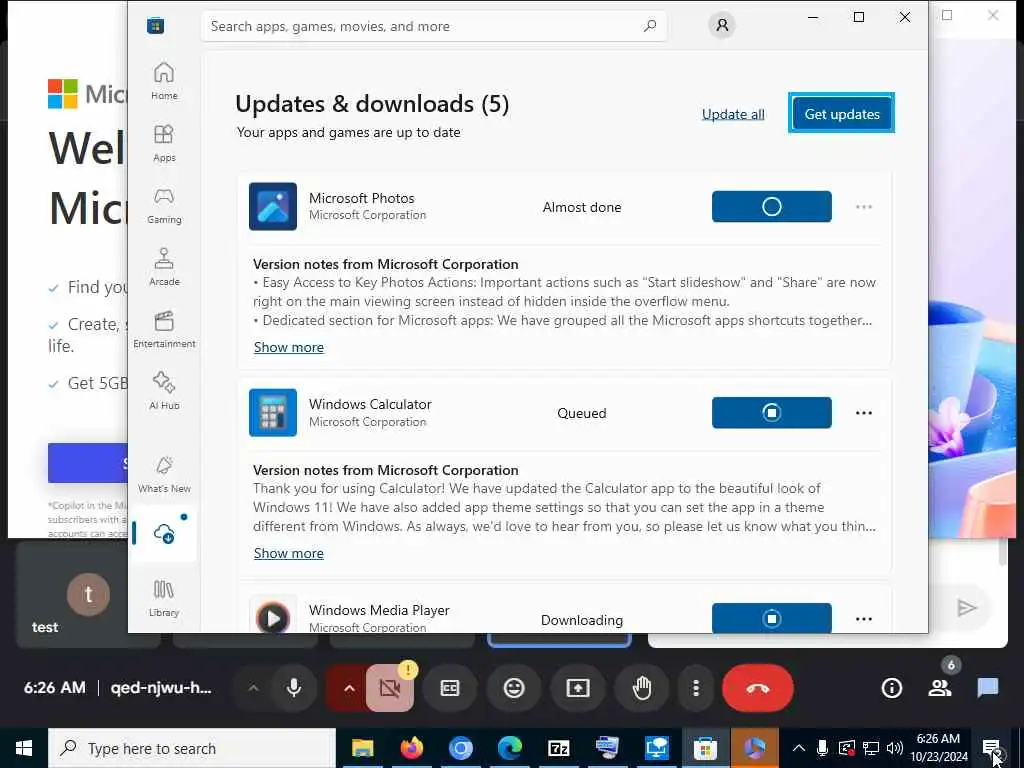The height and width of the screenshot is (768, 1024).
Task: Launch Firefox from the taskbar
Action: point(411,748)
